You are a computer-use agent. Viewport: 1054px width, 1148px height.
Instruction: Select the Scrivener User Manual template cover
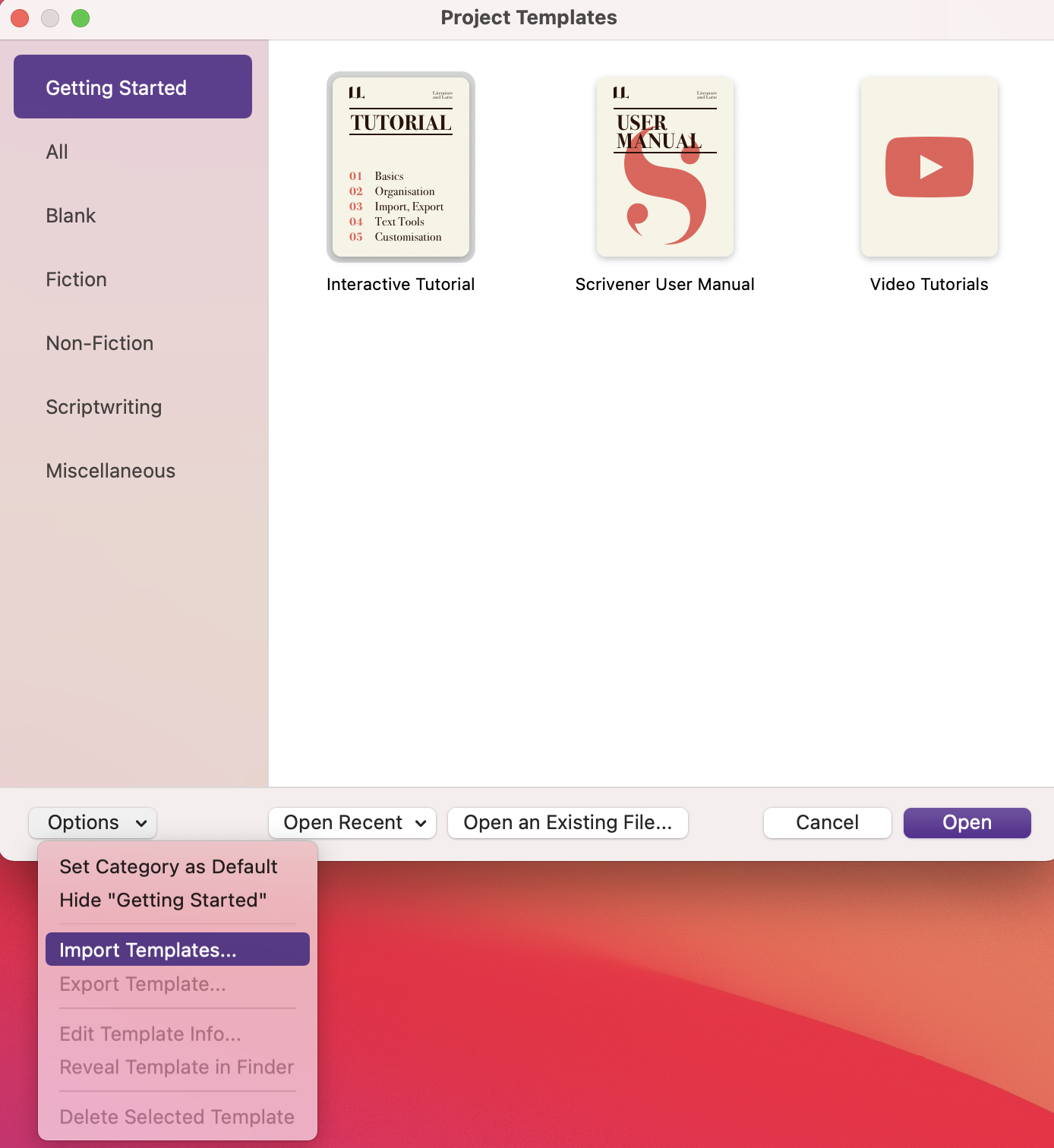[665, 167]
